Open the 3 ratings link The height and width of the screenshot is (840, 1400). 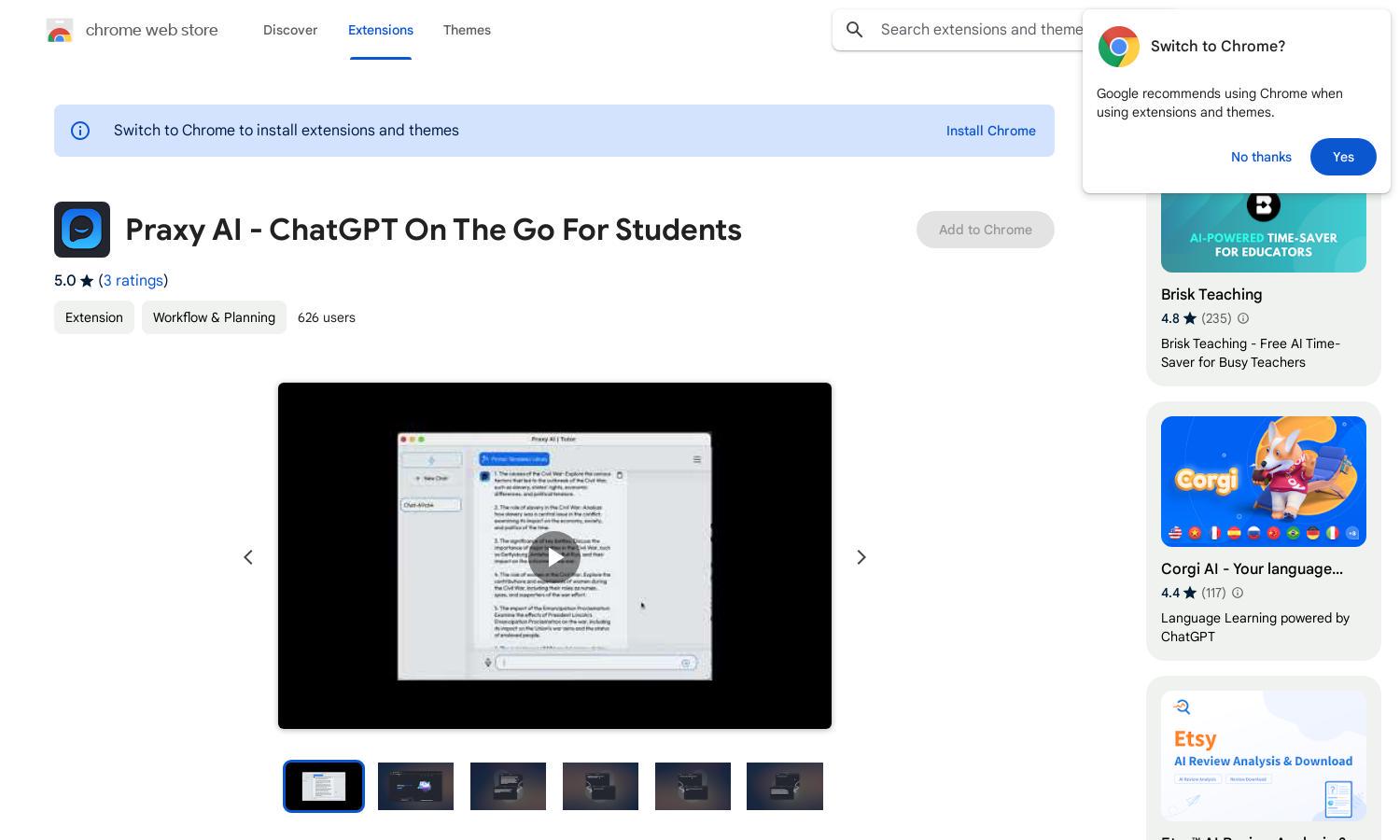coord(133,281)
